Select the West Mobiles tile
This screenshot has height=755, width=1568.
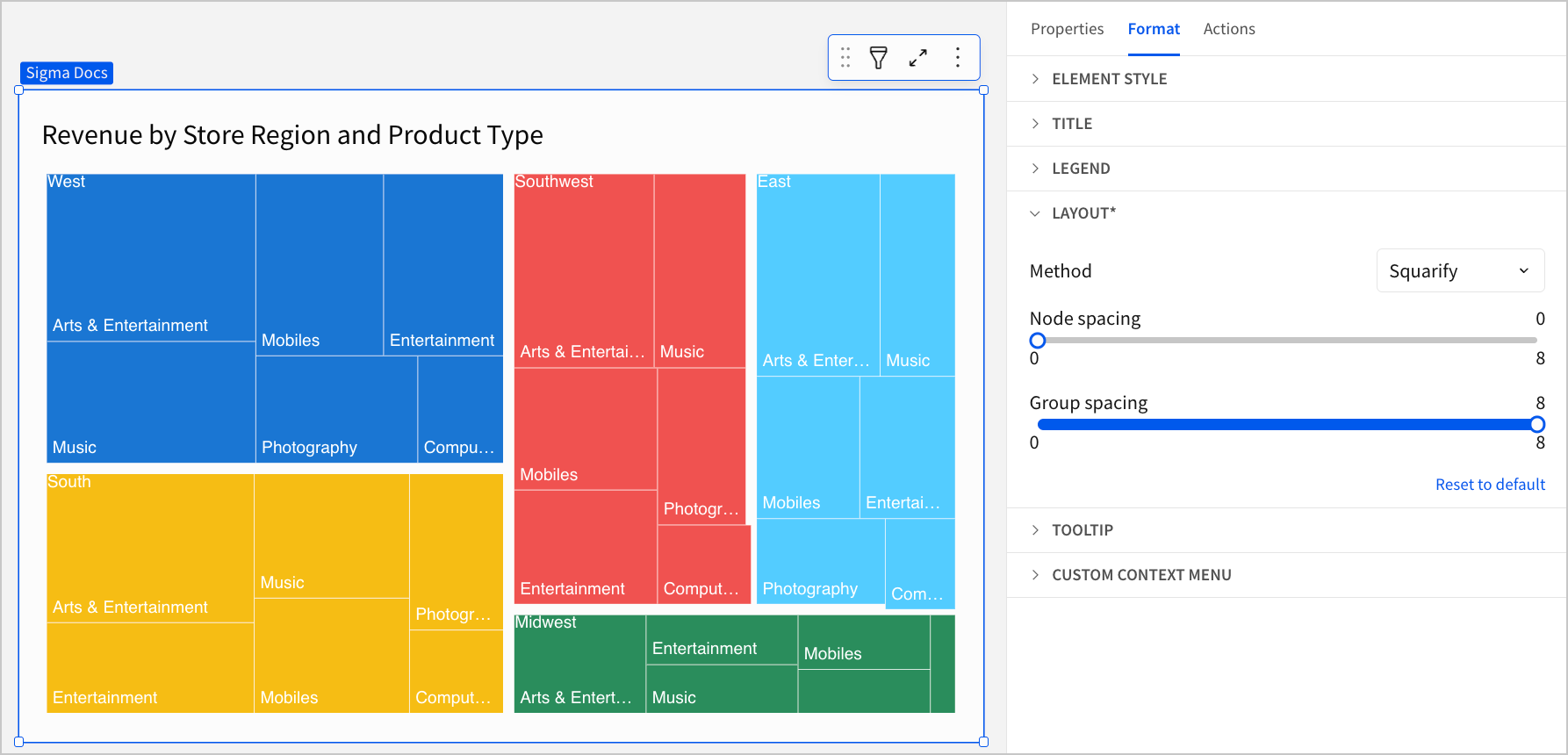click(320, 265)
